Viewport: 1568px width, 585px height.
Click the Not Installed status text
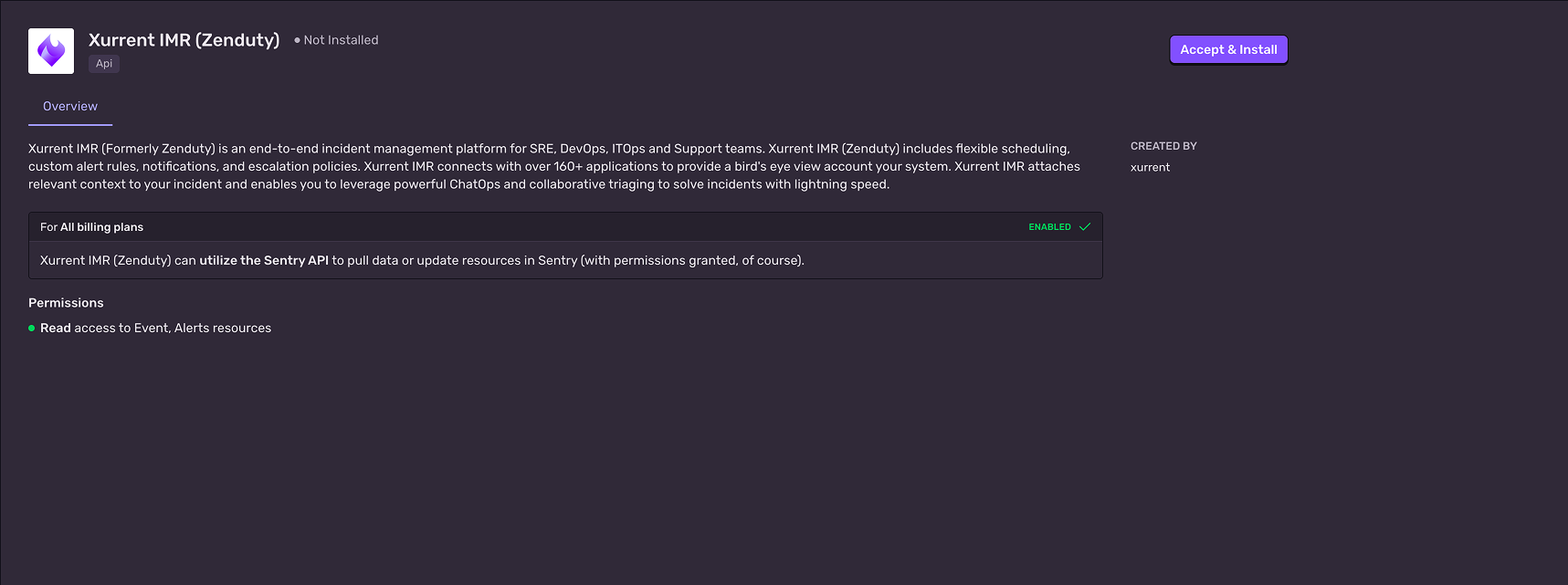coord(341,40)
